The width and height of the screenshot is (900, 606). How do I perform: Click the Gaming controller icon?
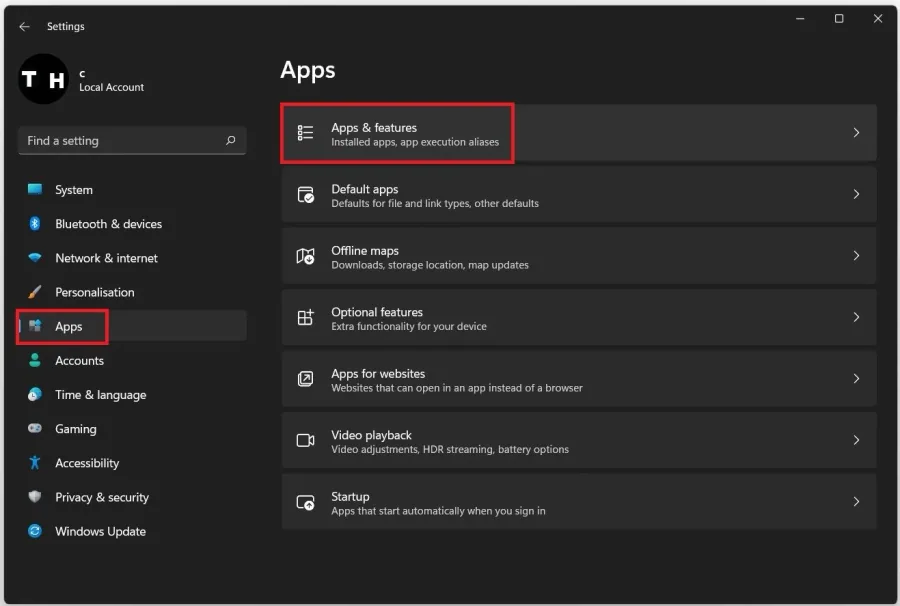pos(35,428)
